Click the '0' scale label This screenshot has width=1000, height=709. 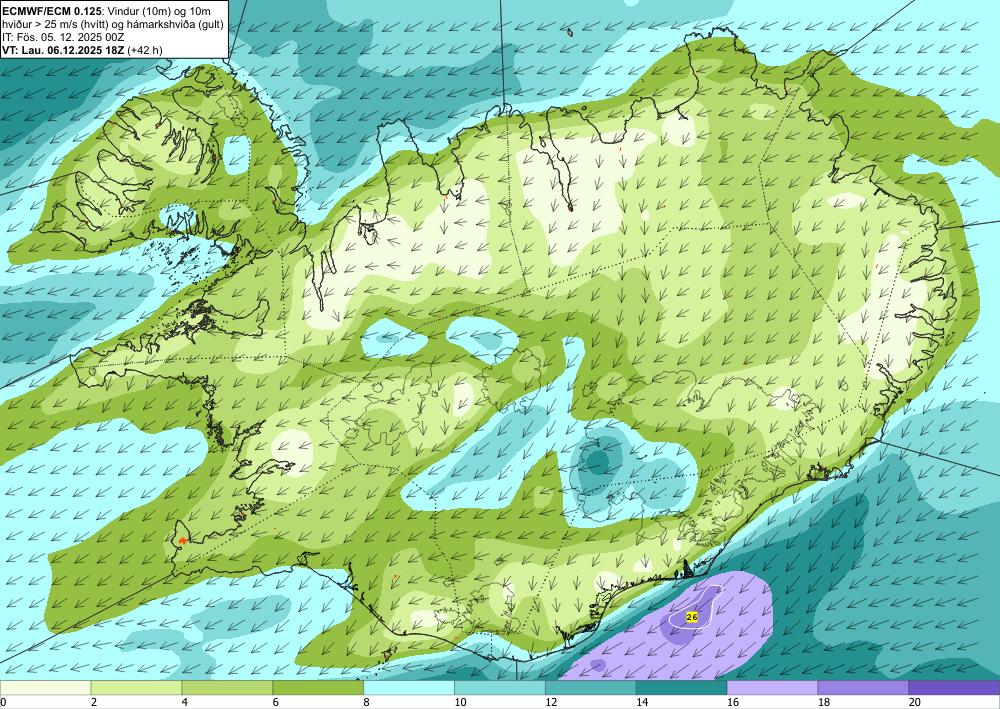coord(3,702)
